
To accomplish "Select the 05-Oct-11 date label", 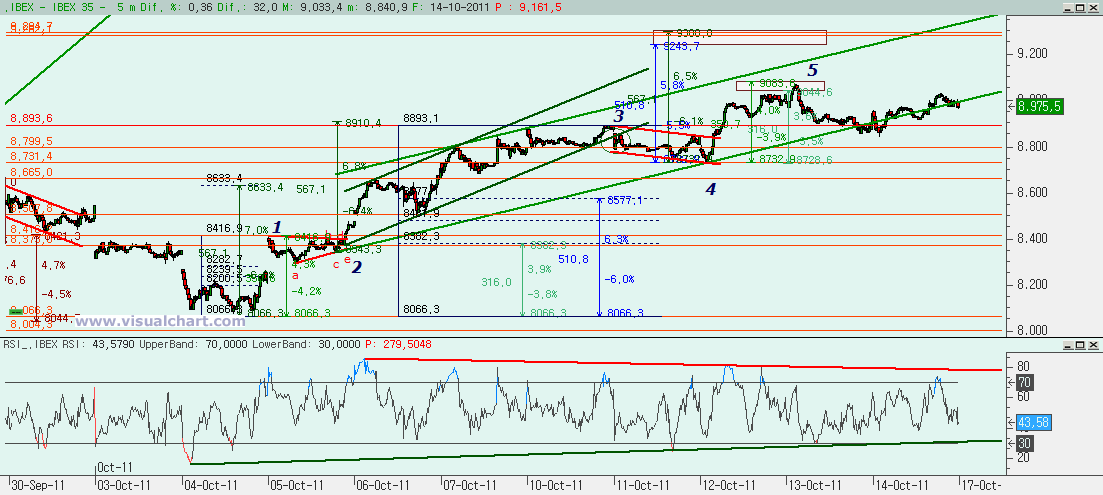I will [297, 485].
